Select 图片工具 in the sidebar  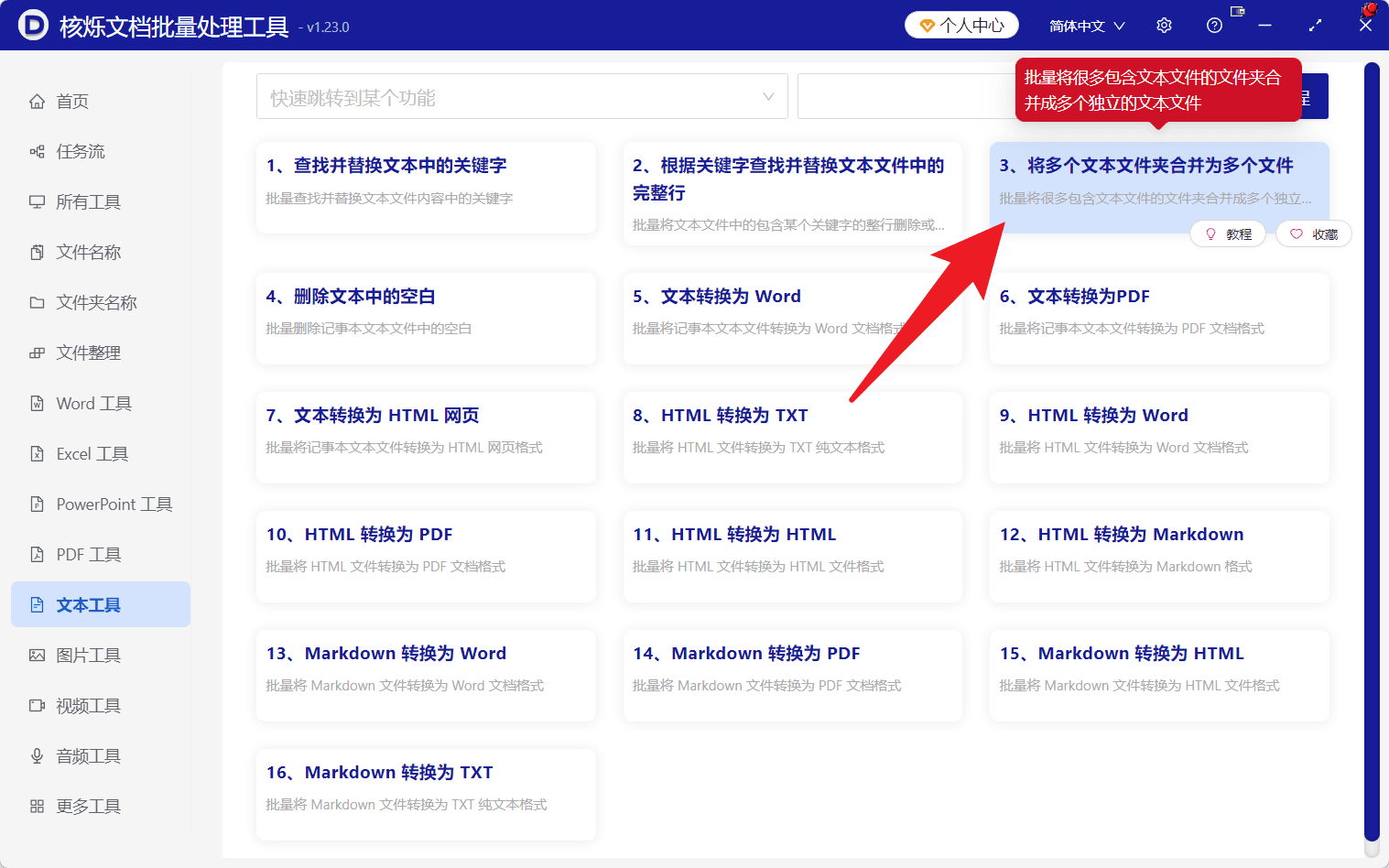click(101, 656)
